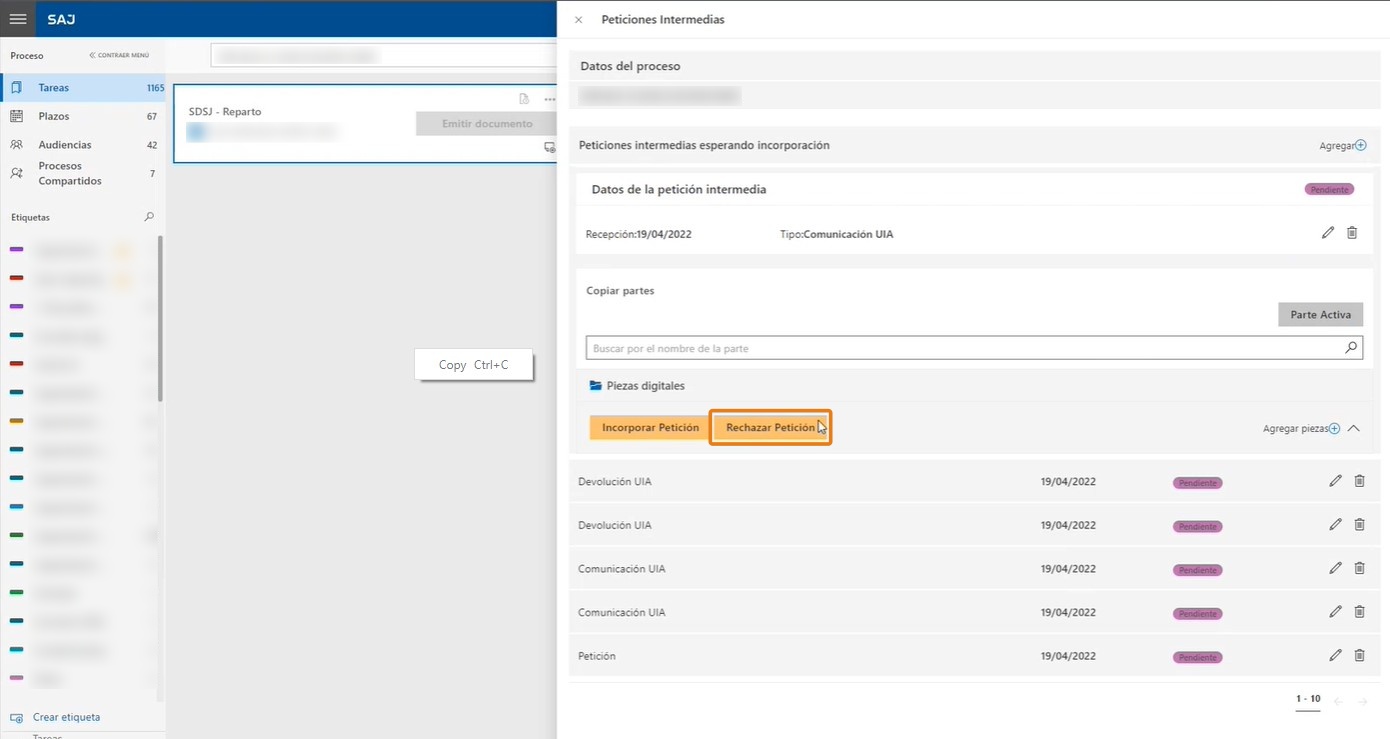Click the three-dots menu on SDSJ task card
This screenshot has width=1390, height=739.
point(549,99)
